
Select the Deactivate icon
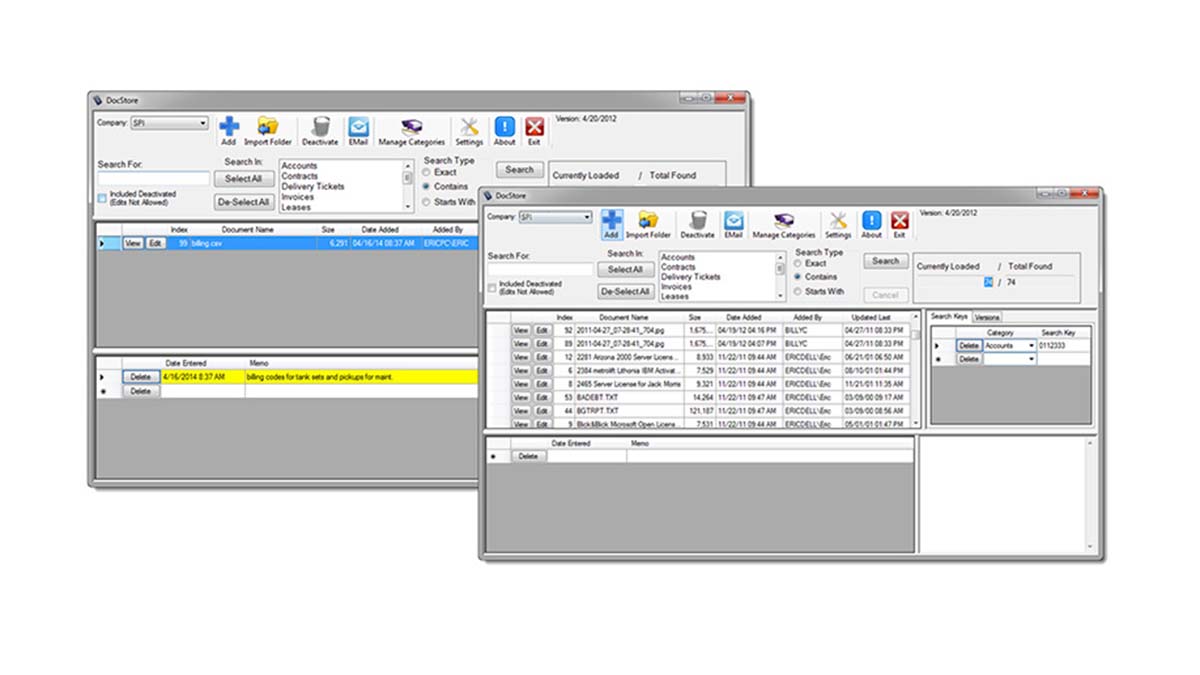(697, 223)
